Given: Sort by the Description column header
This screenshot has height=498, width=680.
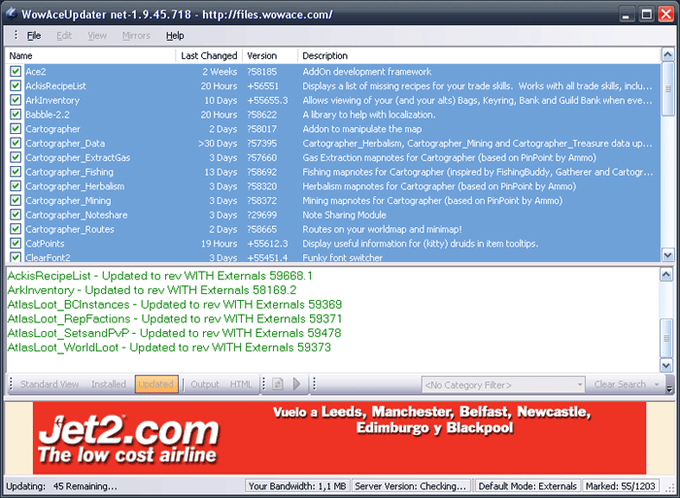Looking at the screenshot, I should pos(479,56).
